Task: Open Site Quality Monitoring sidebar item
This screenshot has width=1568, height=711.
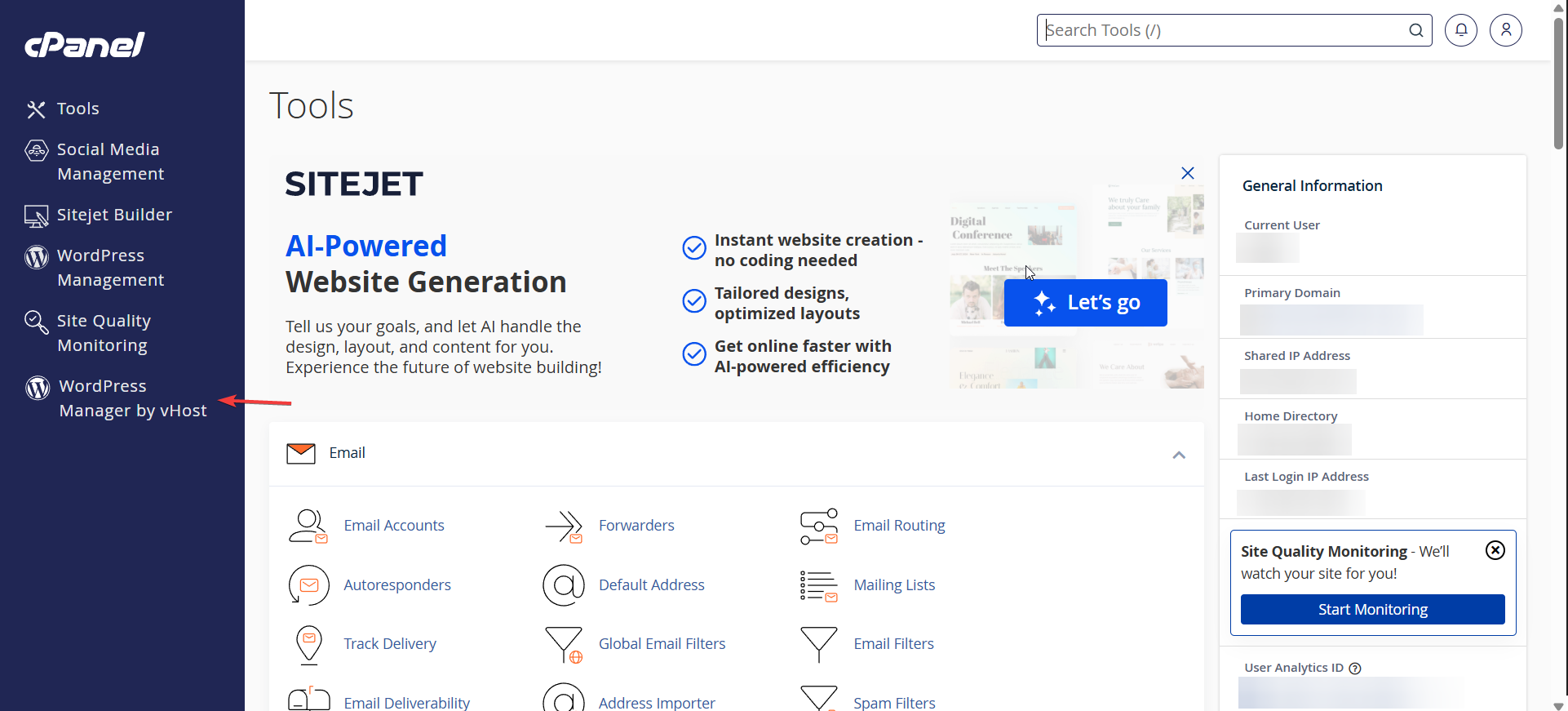Action: 103,333
